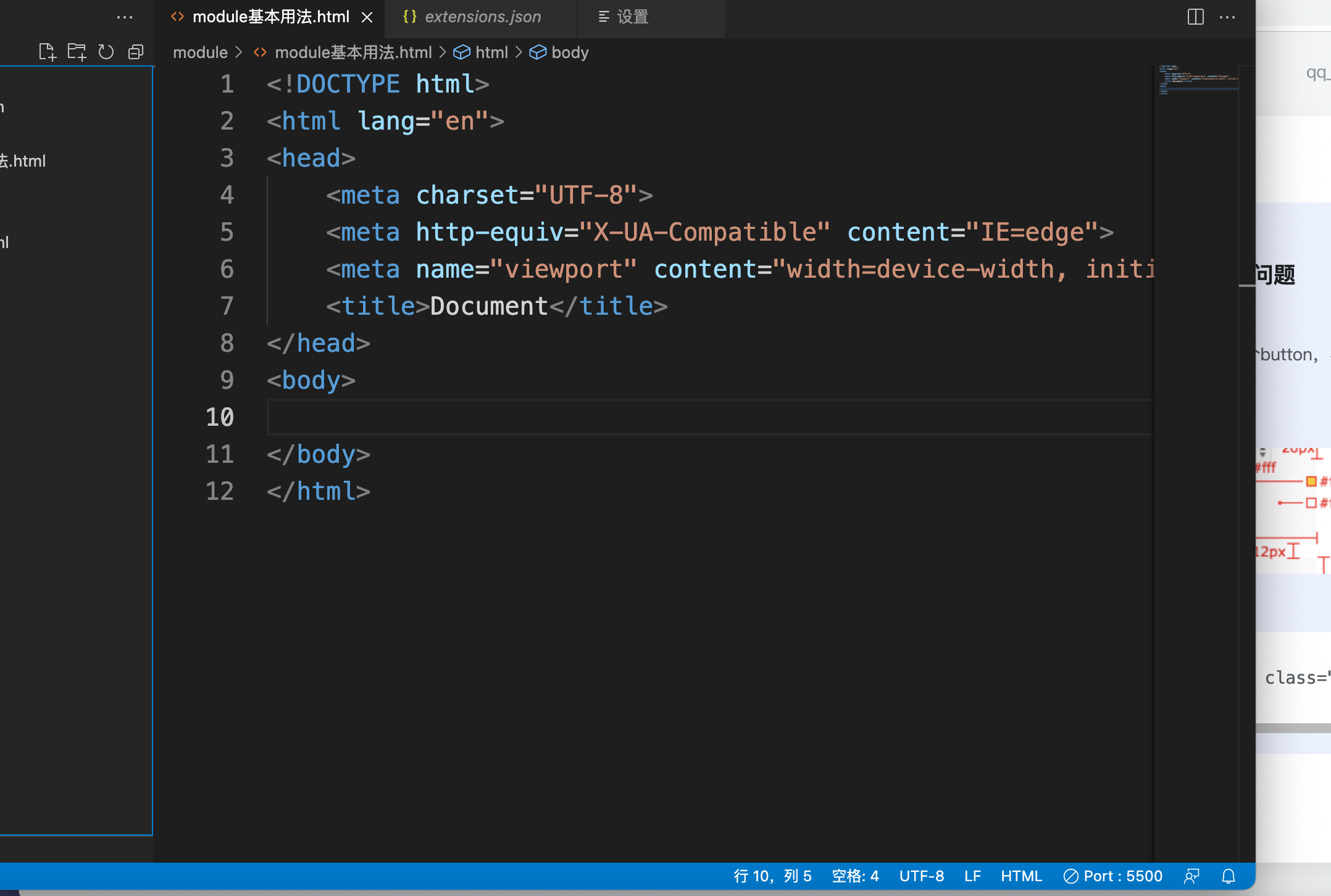Split the editor to the right
Screen dimensions: 1331x896
[1195, 17]
